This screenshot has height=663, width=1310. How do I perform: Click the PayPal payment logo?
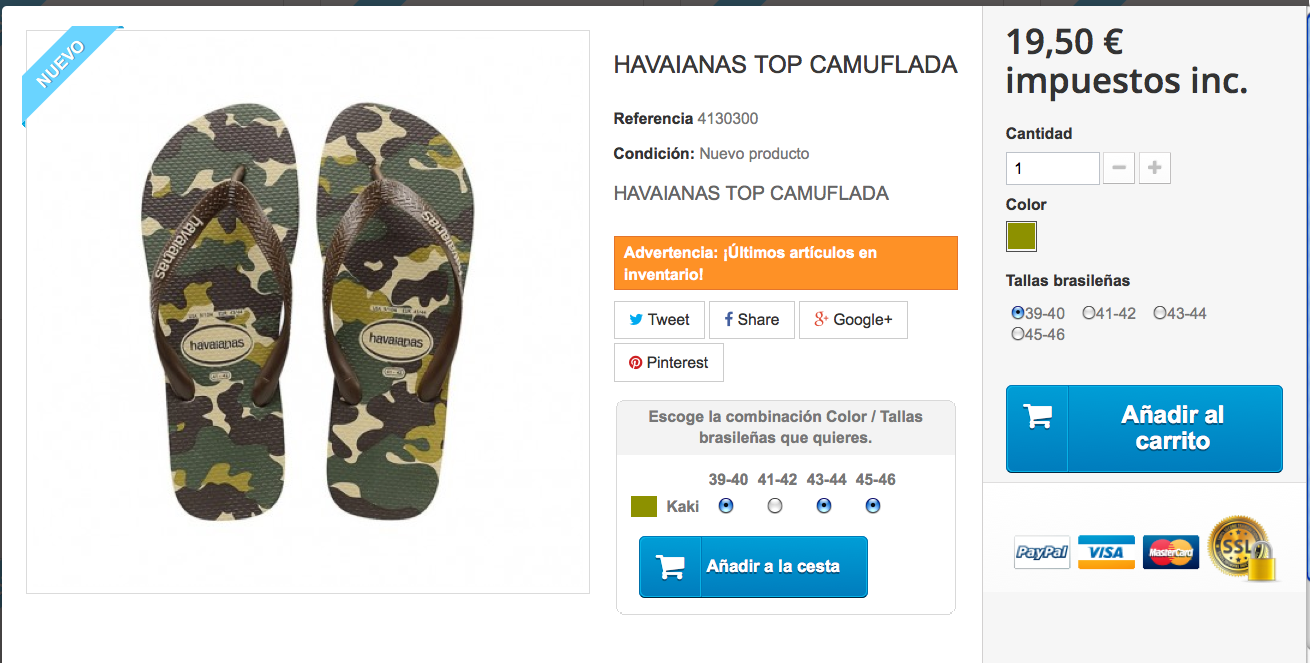pos(1042,552)
